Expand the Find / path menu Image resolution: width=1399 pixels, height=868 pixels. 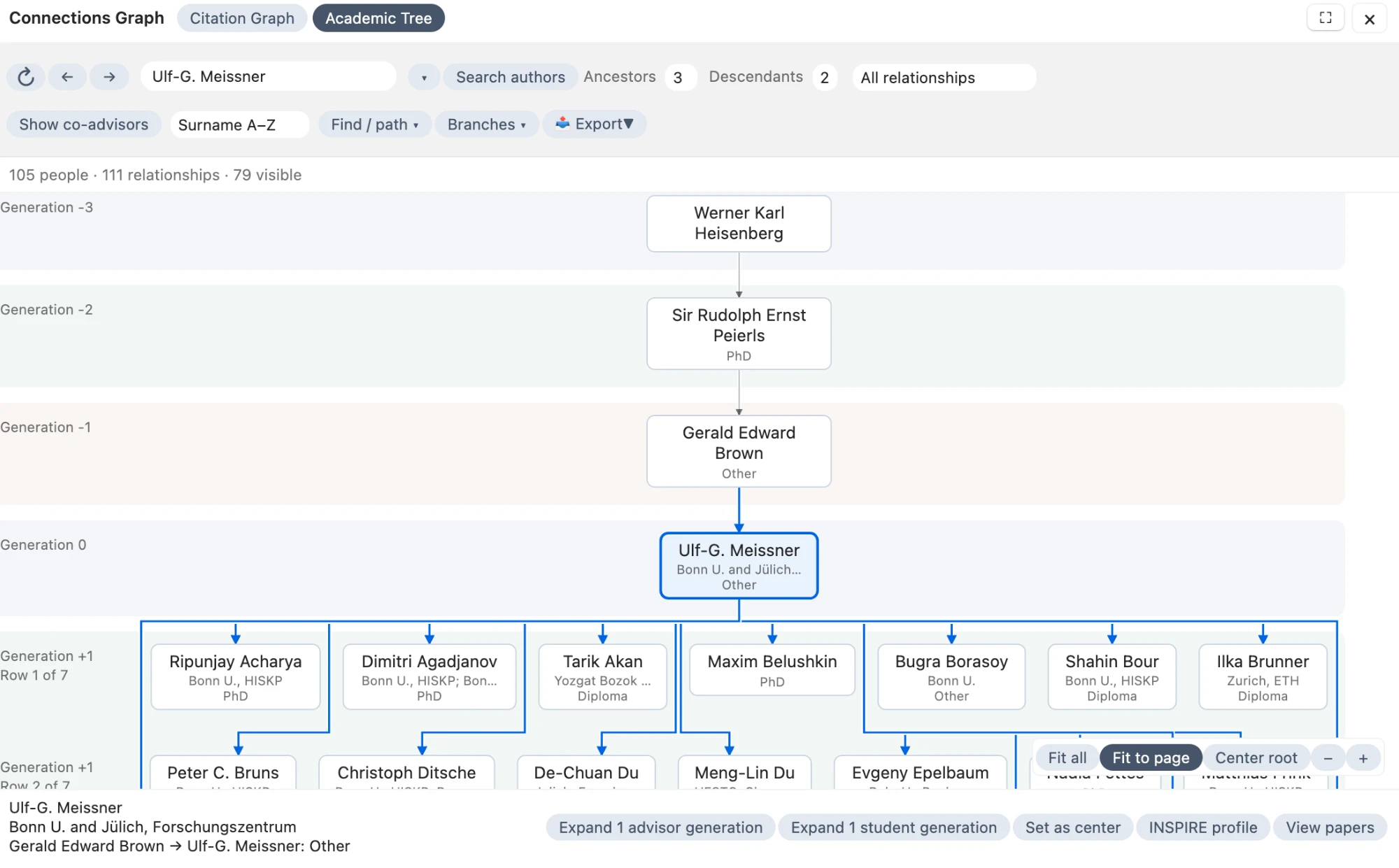click(x=375, y=124)
